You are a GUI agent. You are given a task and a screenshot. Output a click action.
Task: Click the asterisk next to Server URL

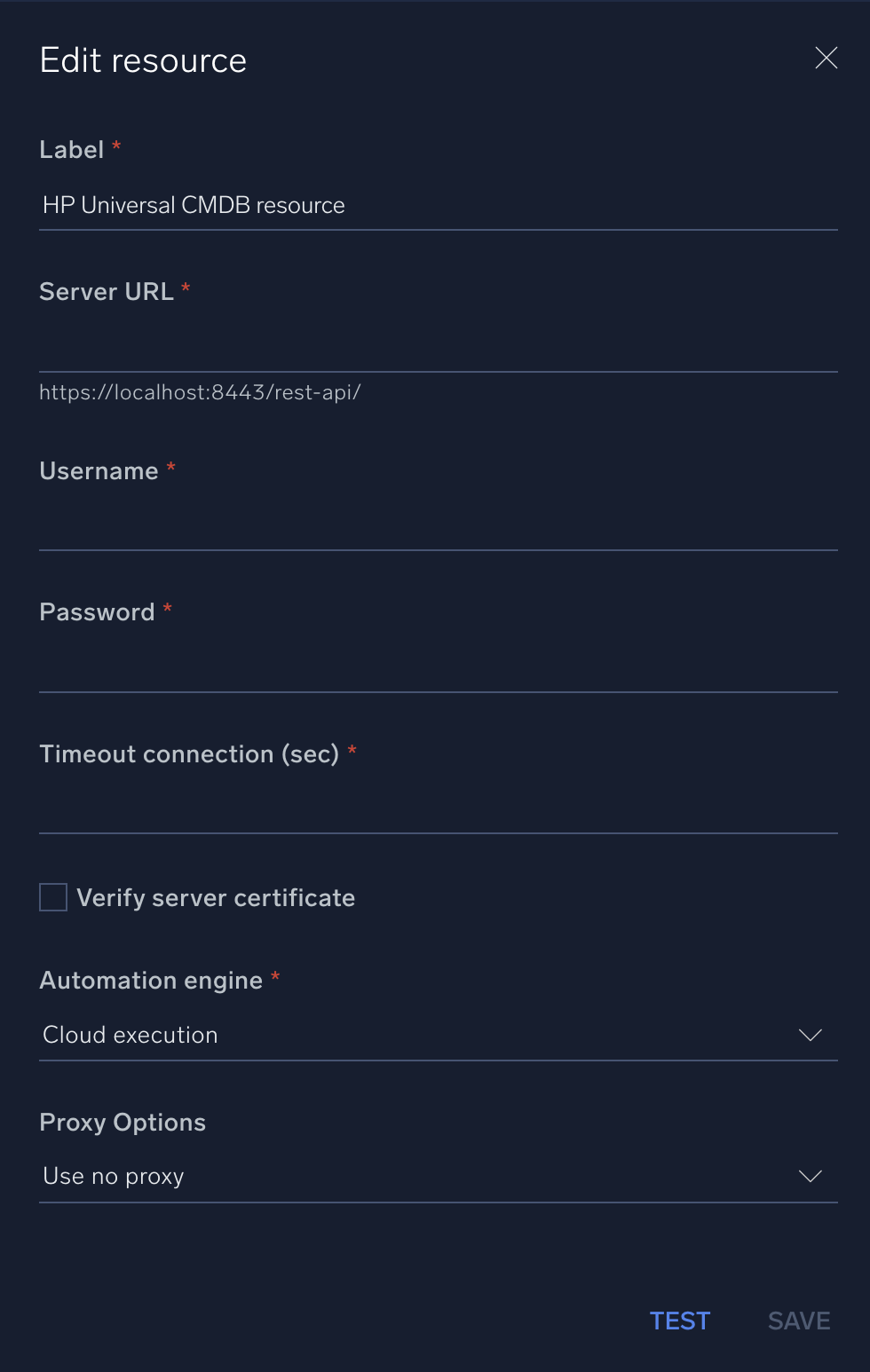coord(186,289)
